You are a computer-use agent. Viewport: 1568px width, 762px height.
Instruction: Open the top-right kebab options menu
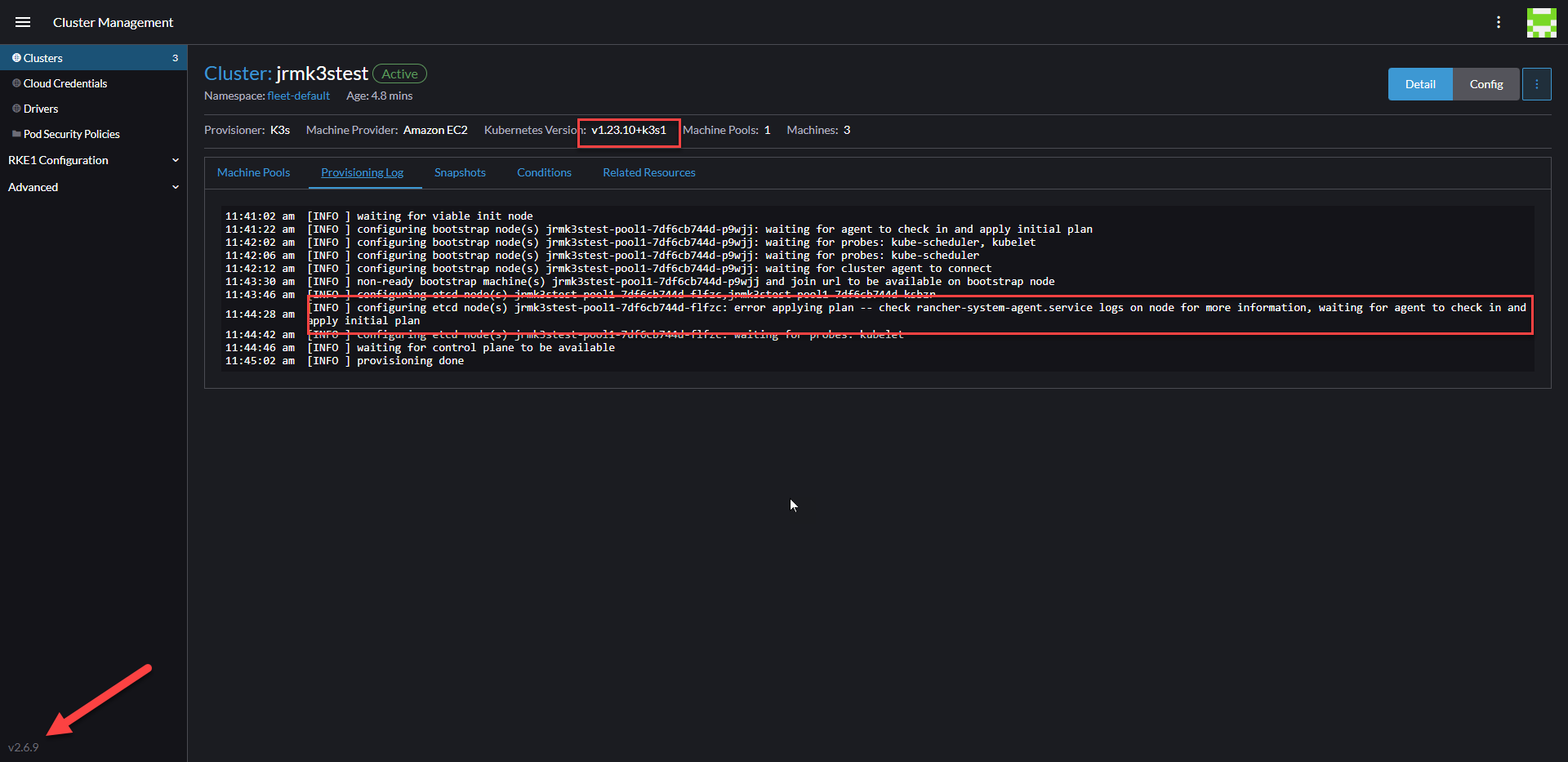point(1499,22)
